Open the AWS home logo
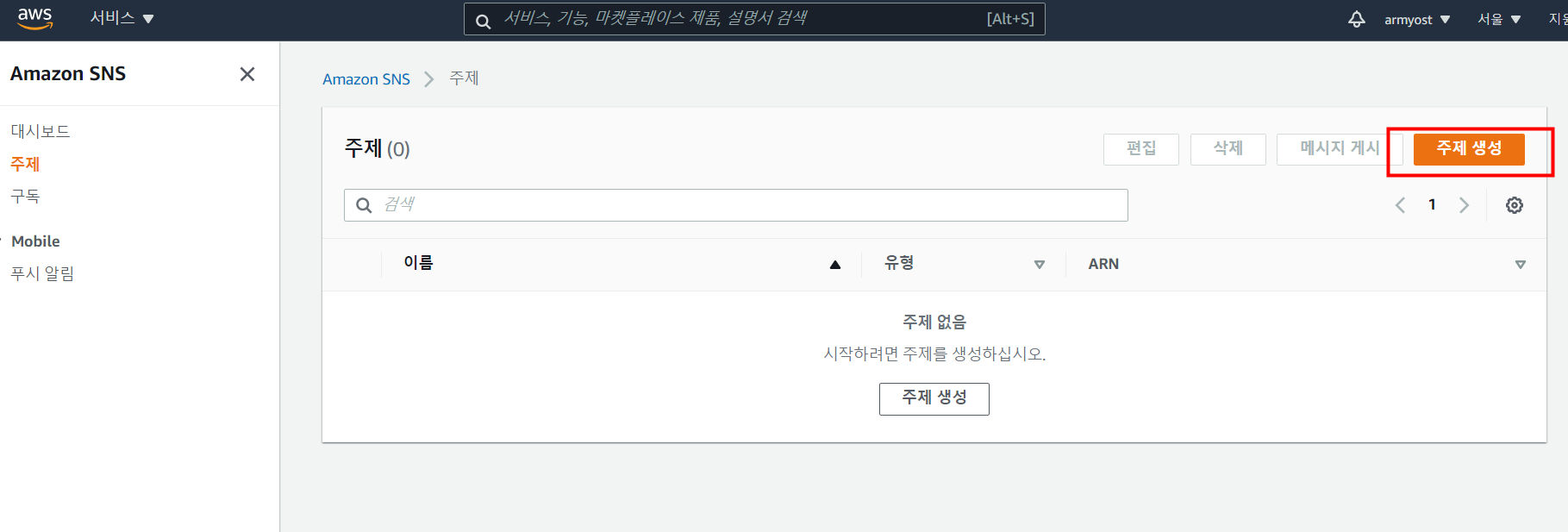Image resolution: width=1568 pixels, height=532 pixels. (34, 18)
